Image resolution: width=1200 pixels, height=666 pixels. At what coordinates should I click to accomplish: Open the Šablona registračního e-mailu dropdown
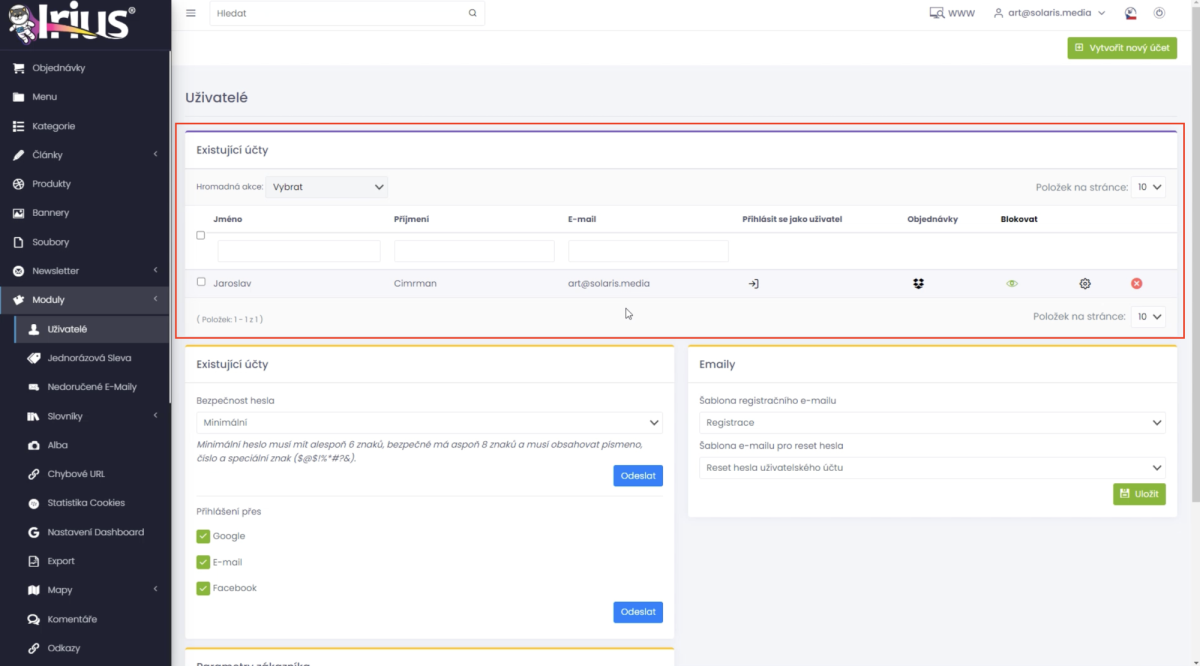click(932, 423)
